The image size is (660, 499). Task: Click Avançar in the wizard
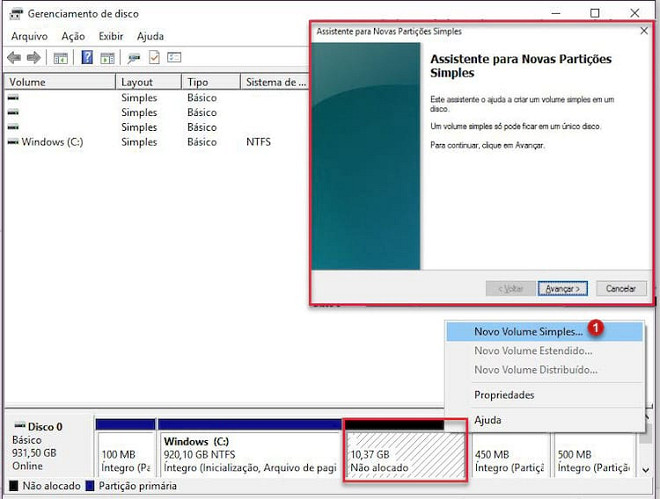562,289
